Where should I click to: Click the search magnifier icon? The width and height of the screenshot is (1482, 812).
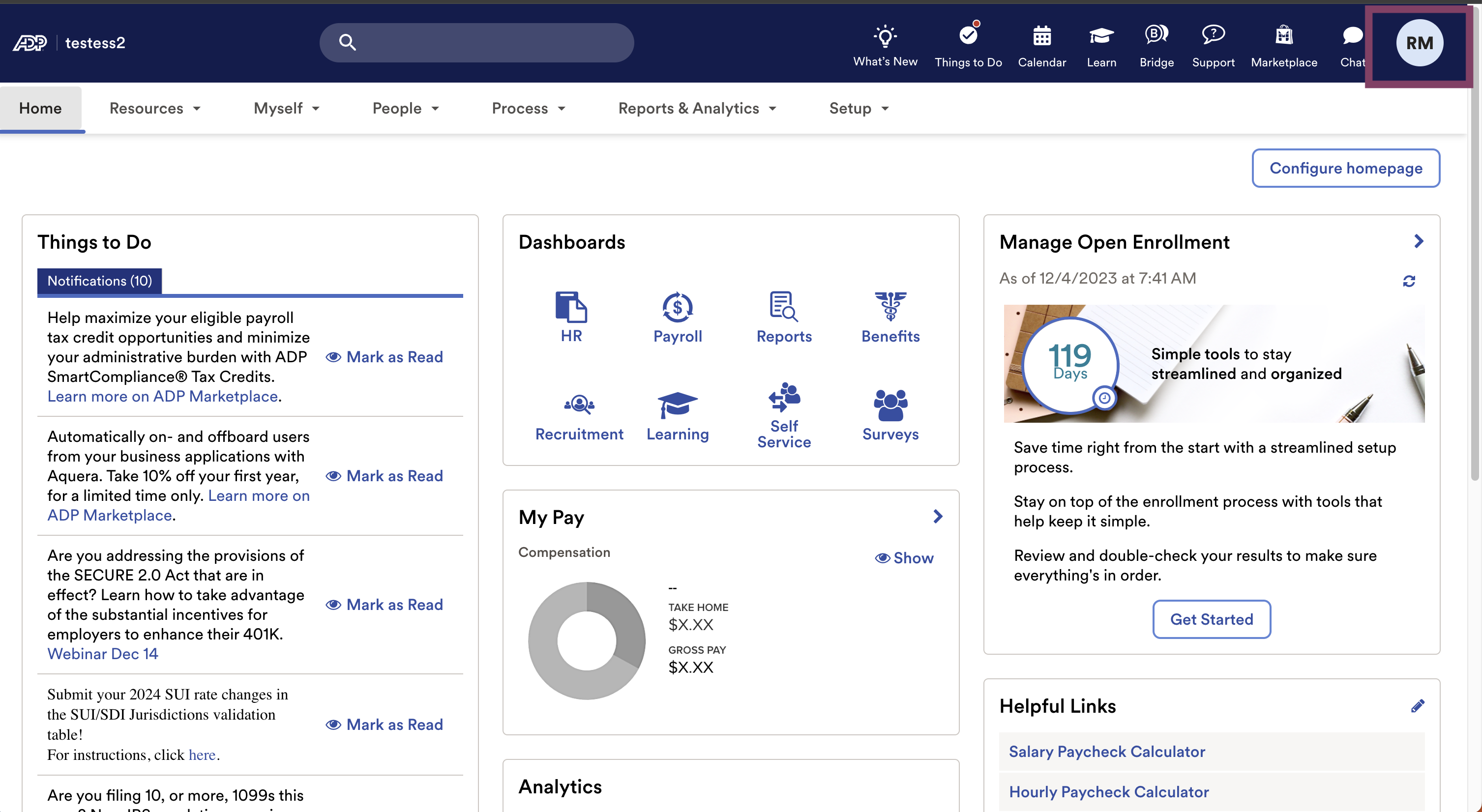click(x=347, y=43)
